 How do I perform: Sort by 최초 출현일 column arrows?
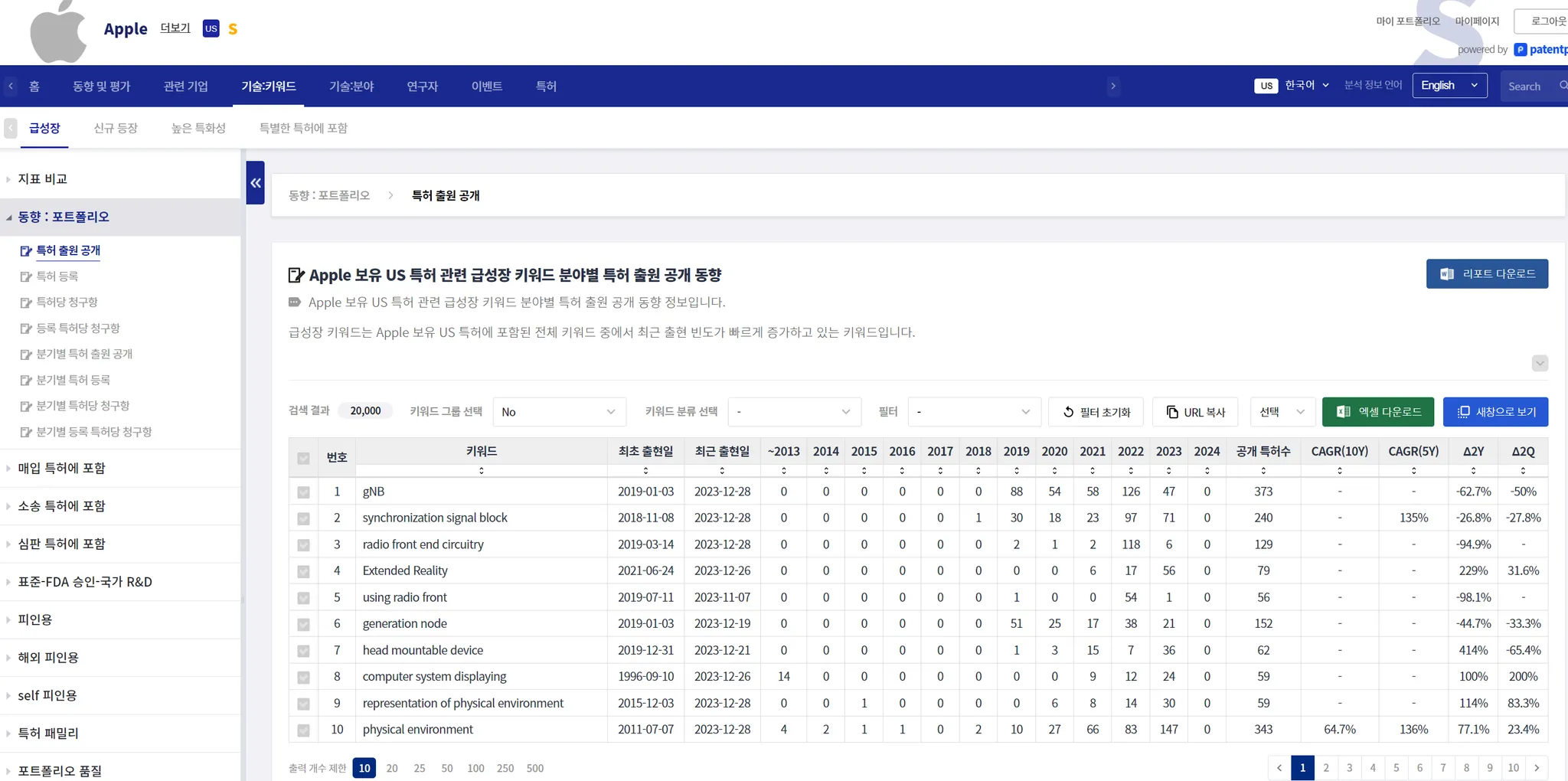(x=645, y=470)
